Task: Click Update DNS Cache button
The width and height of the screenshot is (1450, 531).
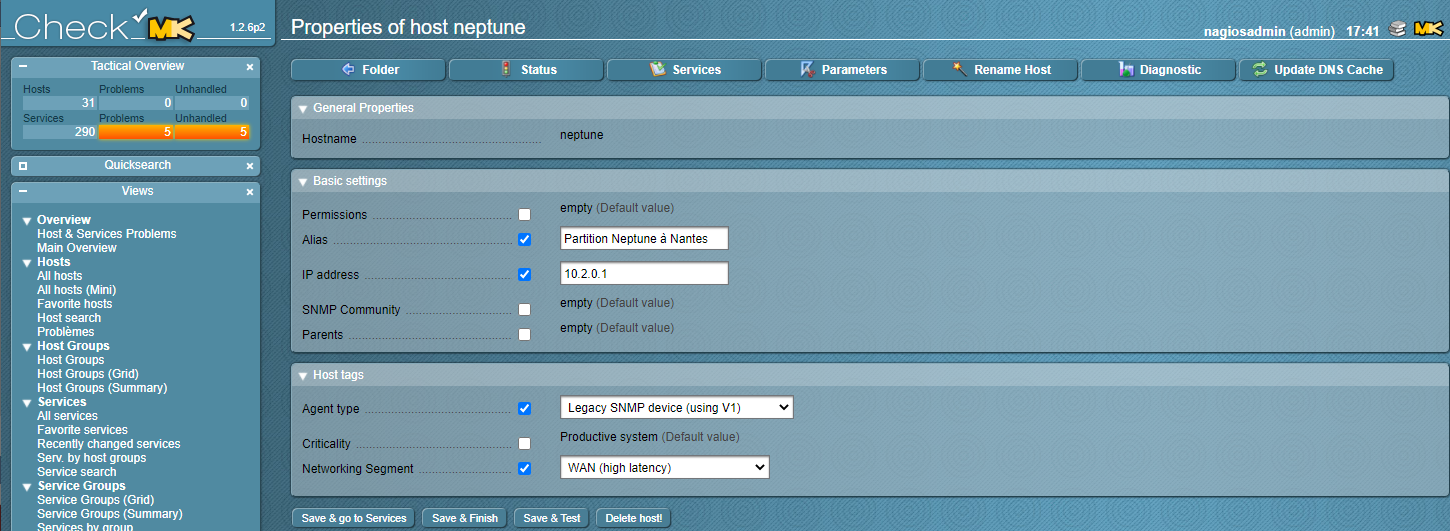Action: (1317, 70)
